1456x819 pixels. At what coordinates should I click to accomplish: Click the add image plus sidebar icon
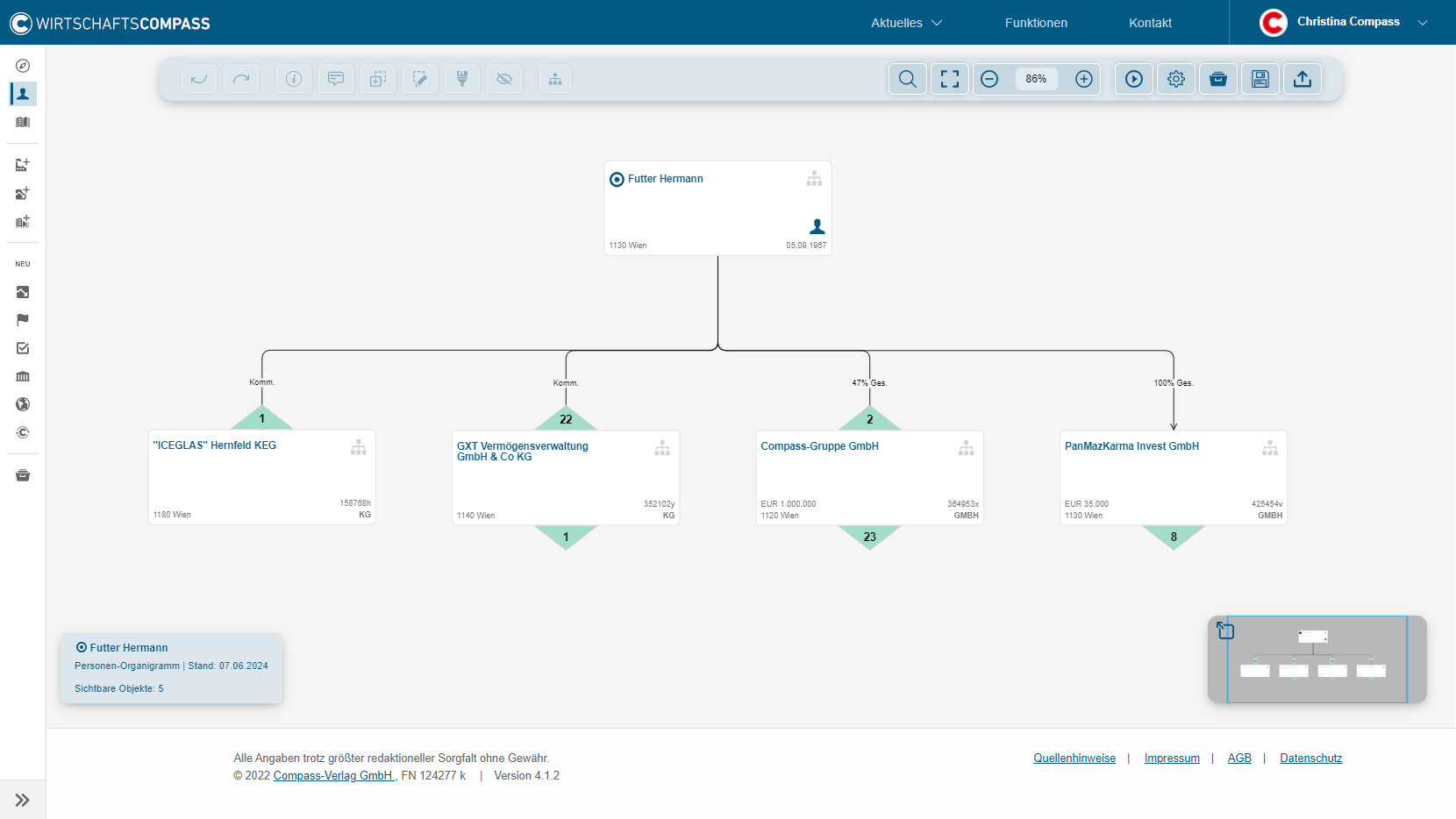pyautogui.click(x=23, y=193)
